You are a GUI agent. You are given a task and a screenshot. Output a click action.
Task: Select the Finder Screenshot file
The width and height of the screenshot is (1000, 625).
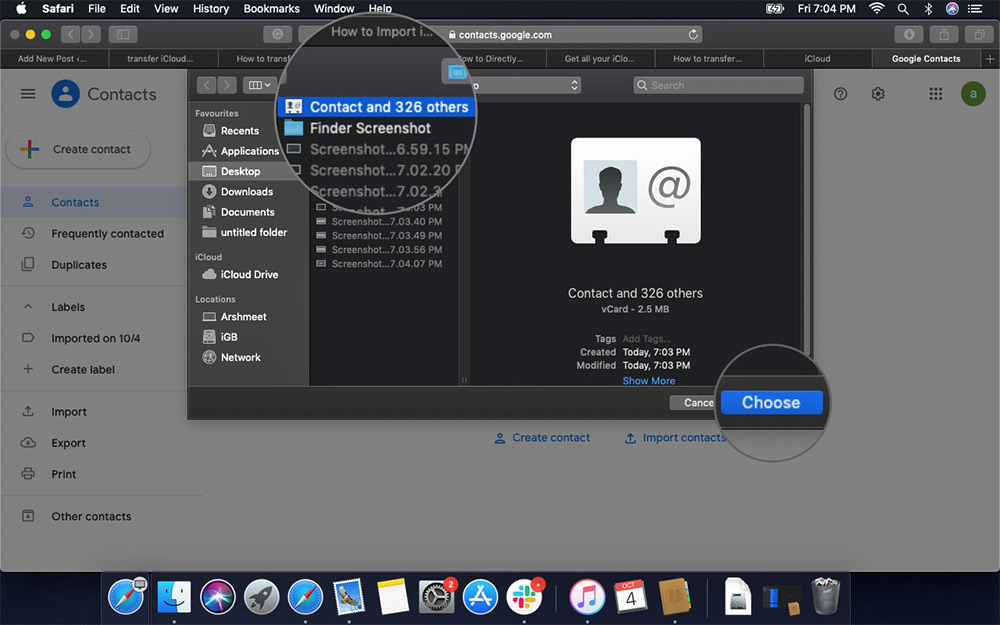(370, 128)
